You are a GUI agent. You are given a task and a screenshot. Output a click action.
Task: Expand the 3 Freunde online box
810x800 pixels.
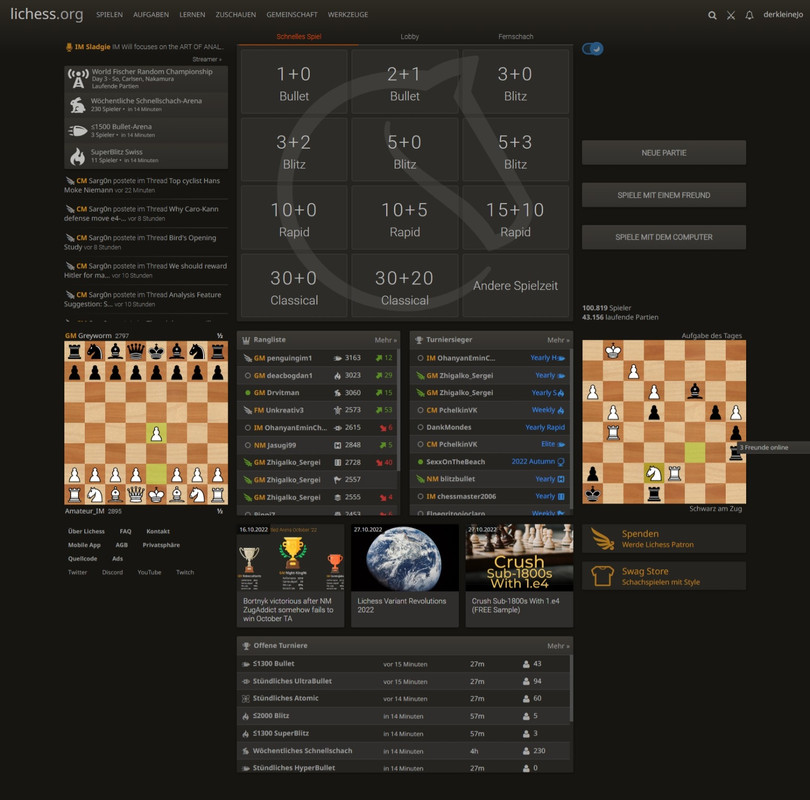(773, 447)
